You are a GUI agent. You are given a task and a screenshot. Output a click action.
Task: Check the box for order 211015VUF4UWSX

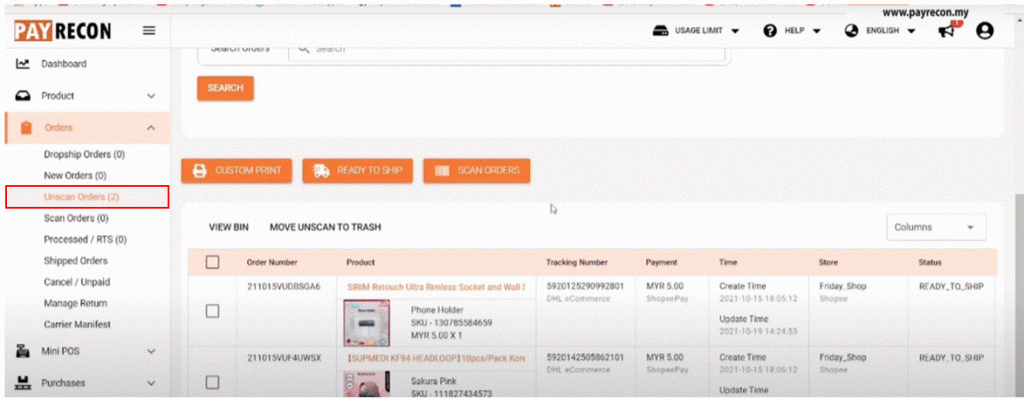pyautogui.click(x=212, y=382)
